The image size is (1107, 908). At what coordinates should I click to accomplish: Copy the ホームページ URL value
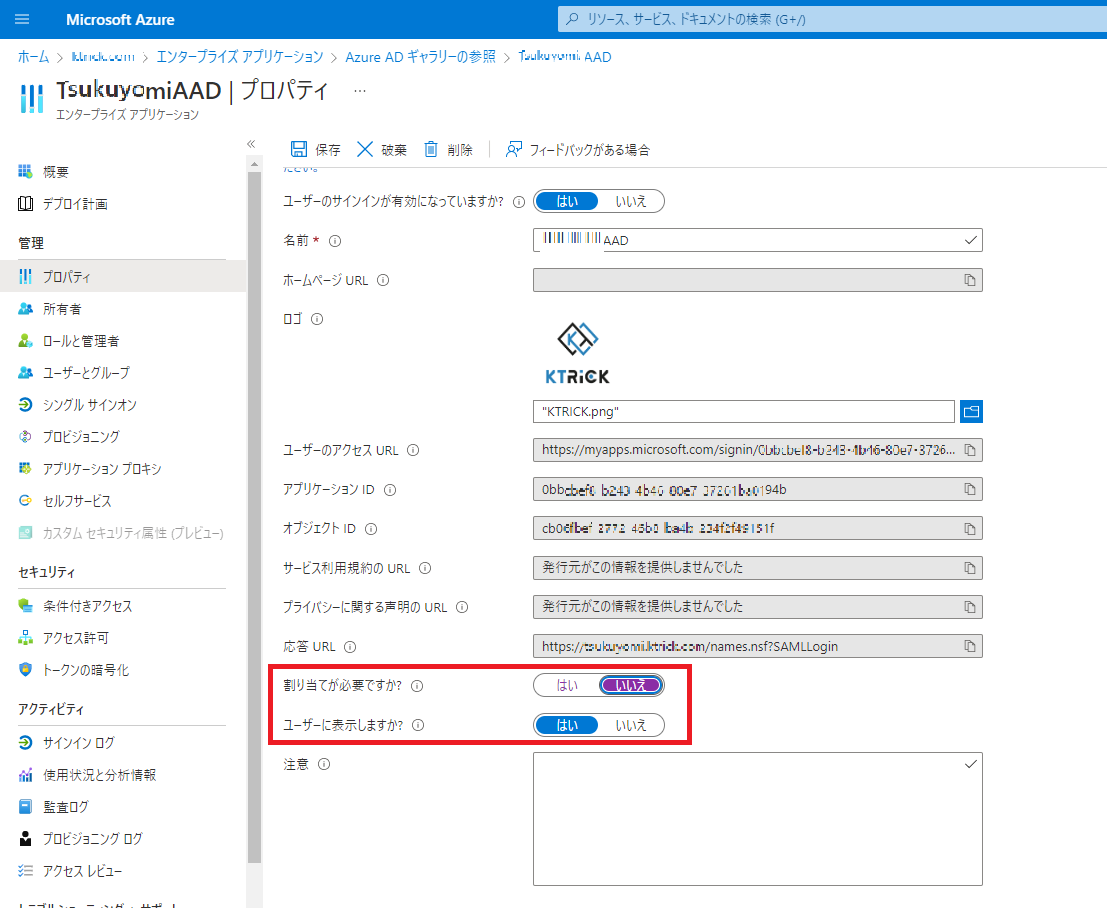(x=970, y=280)
